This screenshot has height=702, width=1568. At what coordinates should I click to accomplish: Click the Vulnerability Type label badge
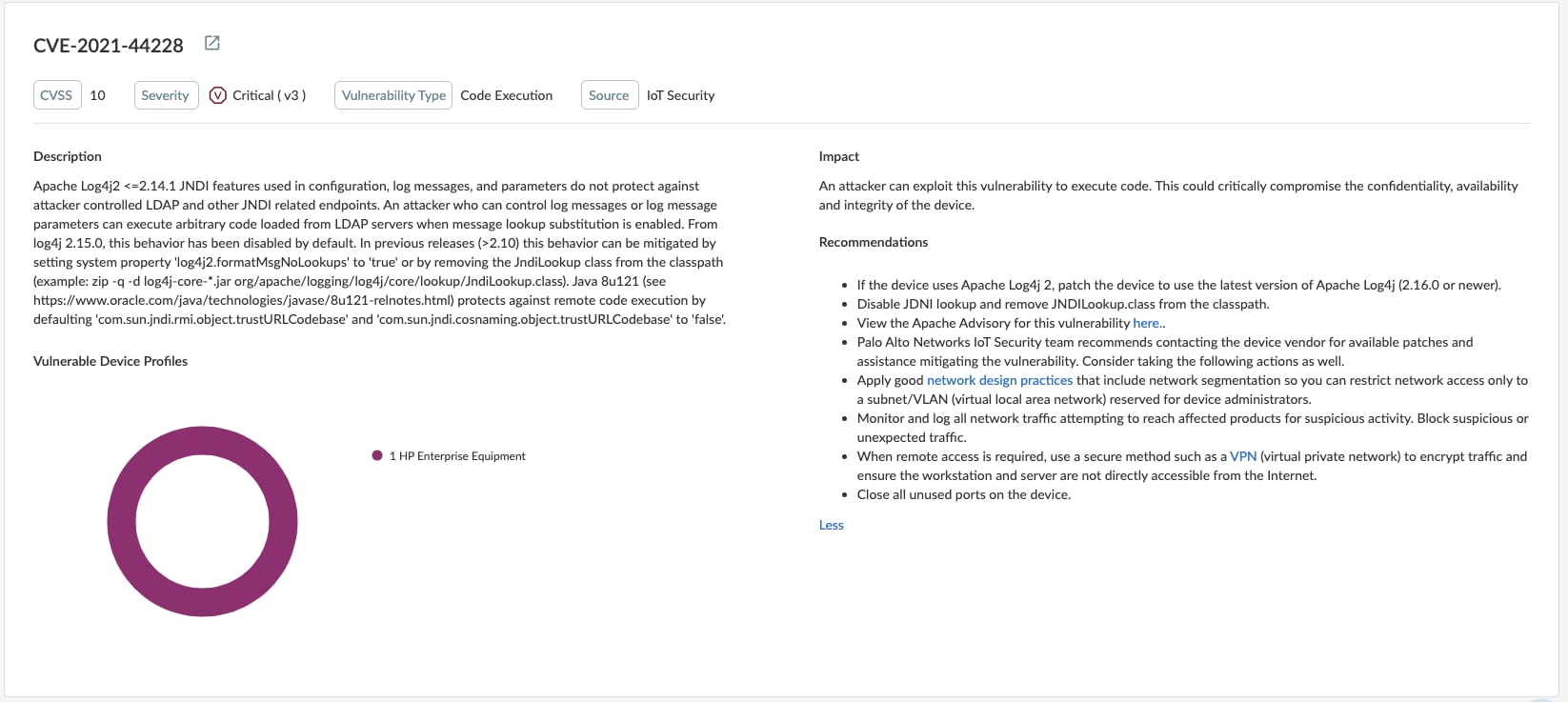pyautogui.click(x=393, y=95)
